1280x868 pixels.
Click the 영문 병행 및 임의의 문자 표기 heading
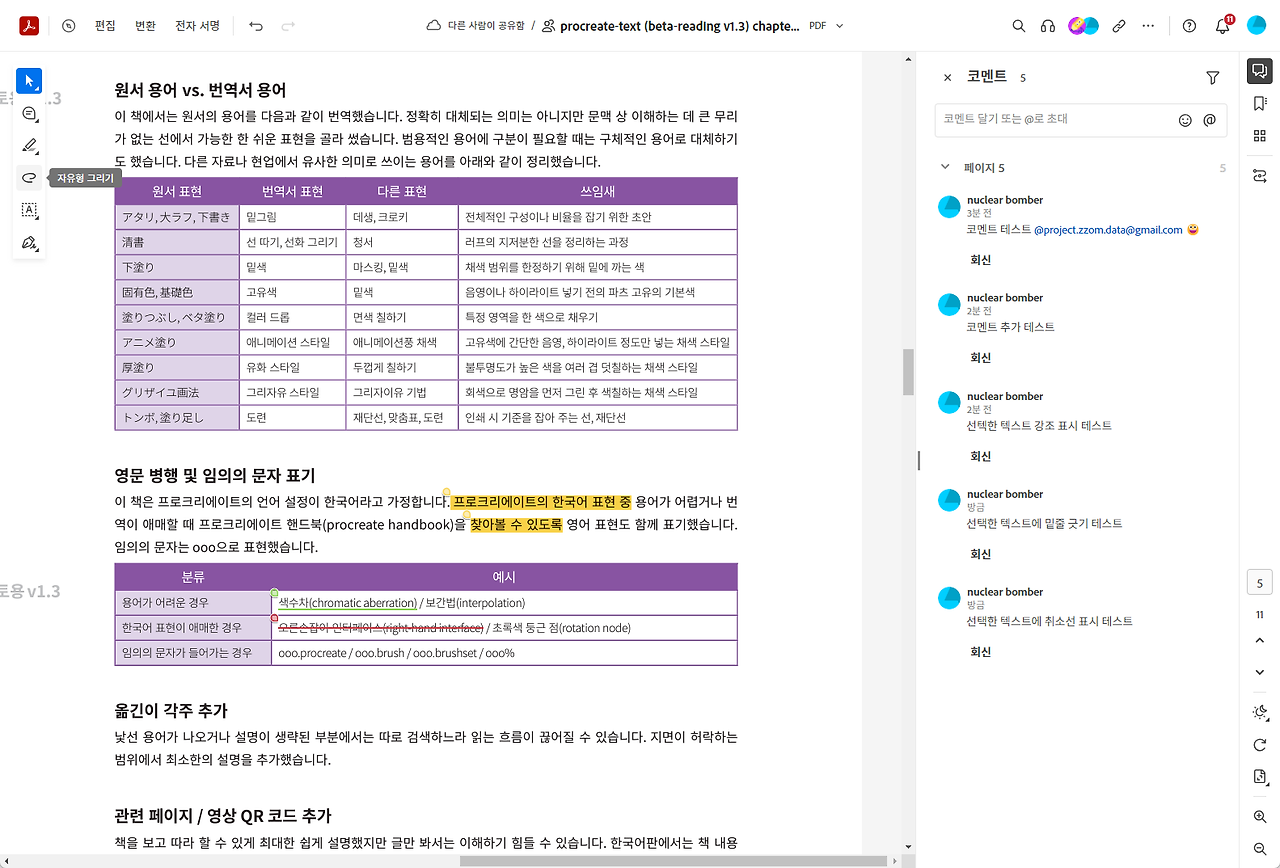click(215, 475)
